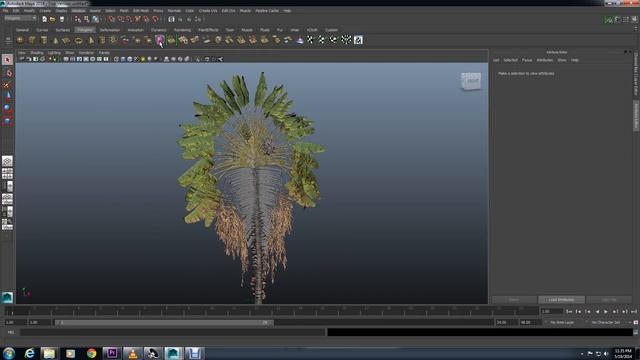The width and height of the screenshot is (640, 360).
Task: Open the Polygons menu set dropdown
Action: [20, 18]
